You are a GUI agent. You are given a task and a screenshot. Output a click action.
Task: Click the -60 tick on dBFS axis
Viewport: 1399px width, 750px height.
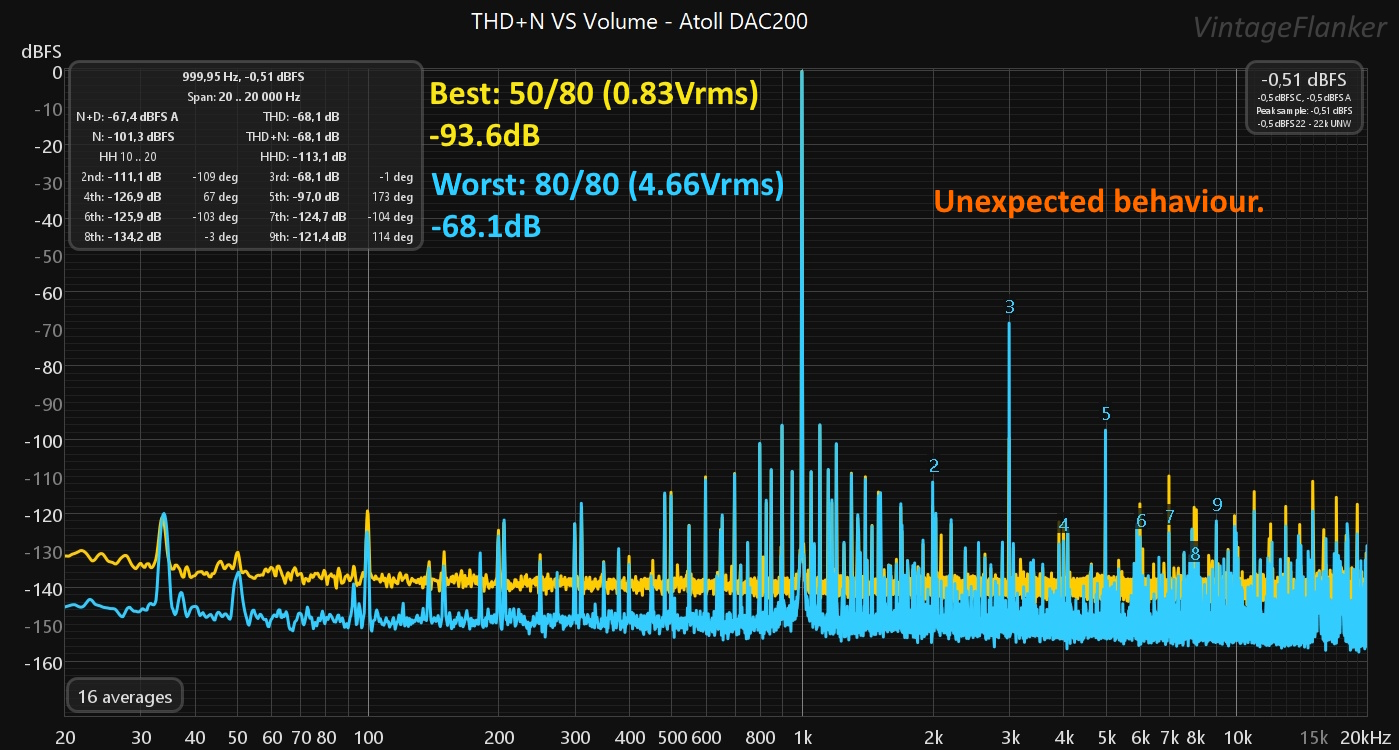pyautogui.click(x=46, y=293)
